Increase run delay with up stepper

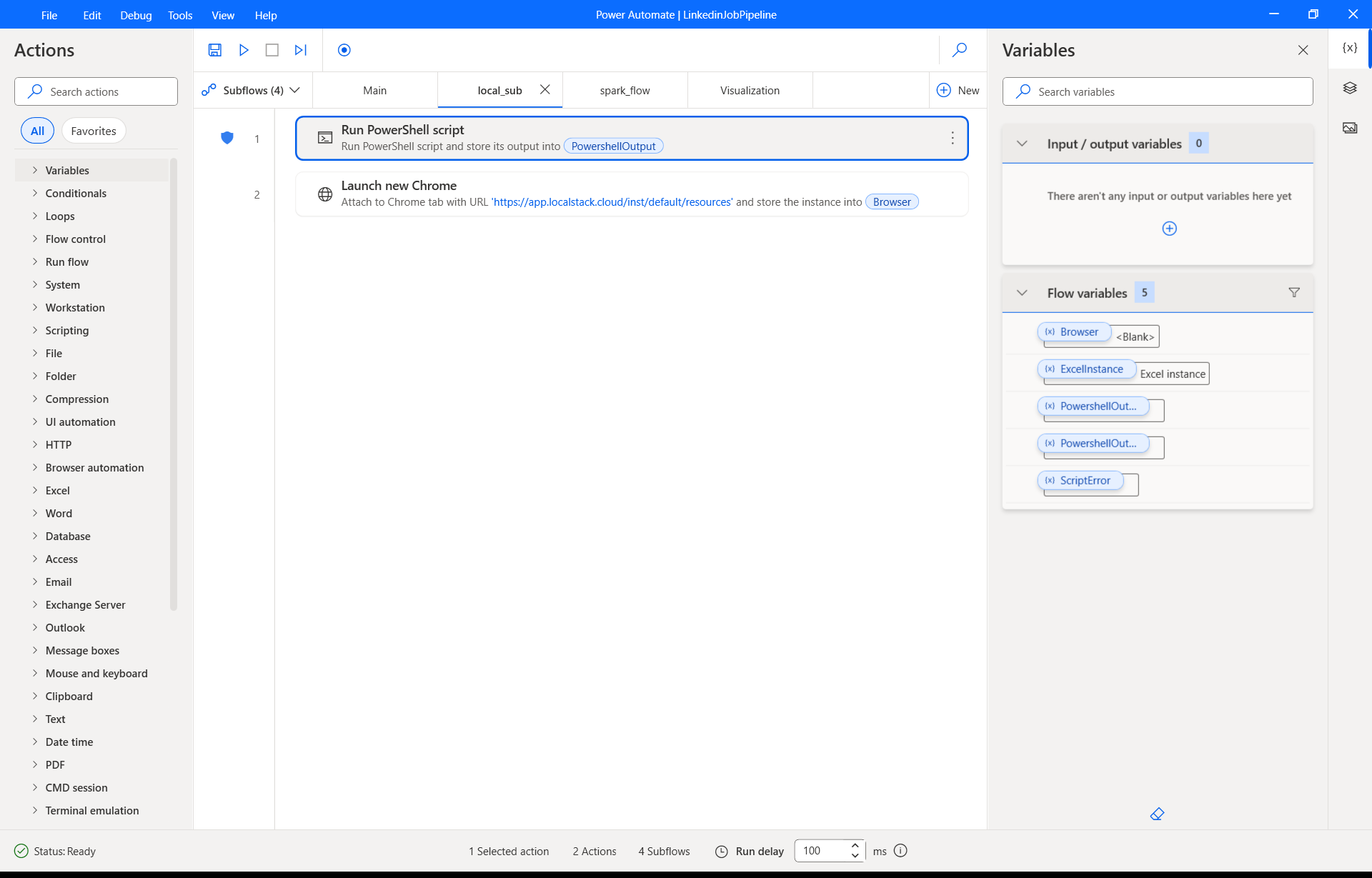coord(855,845)
